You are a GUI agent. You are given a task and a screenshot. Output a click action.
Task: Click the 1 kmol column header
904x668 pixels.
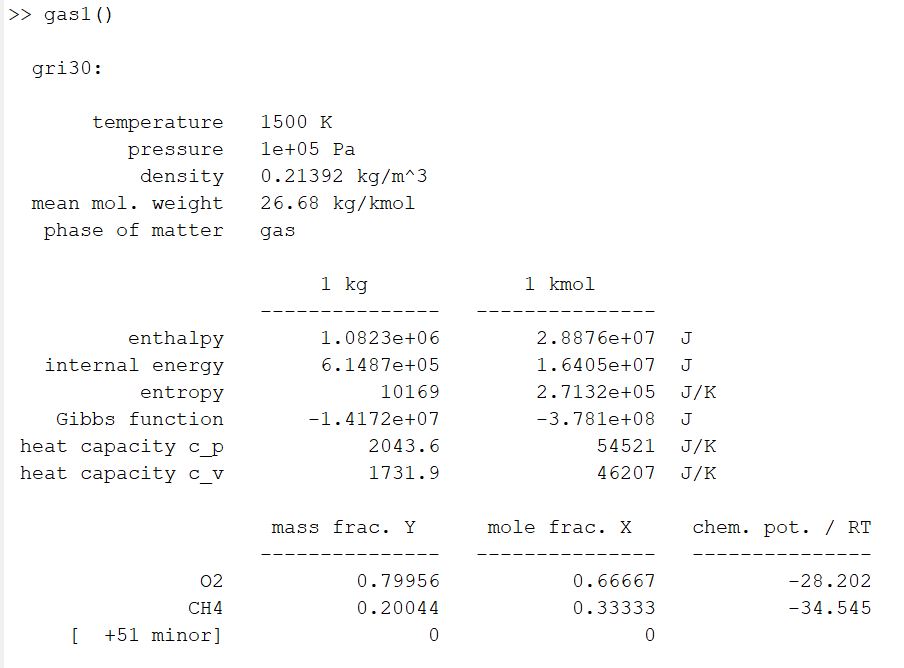pos(560,284)
